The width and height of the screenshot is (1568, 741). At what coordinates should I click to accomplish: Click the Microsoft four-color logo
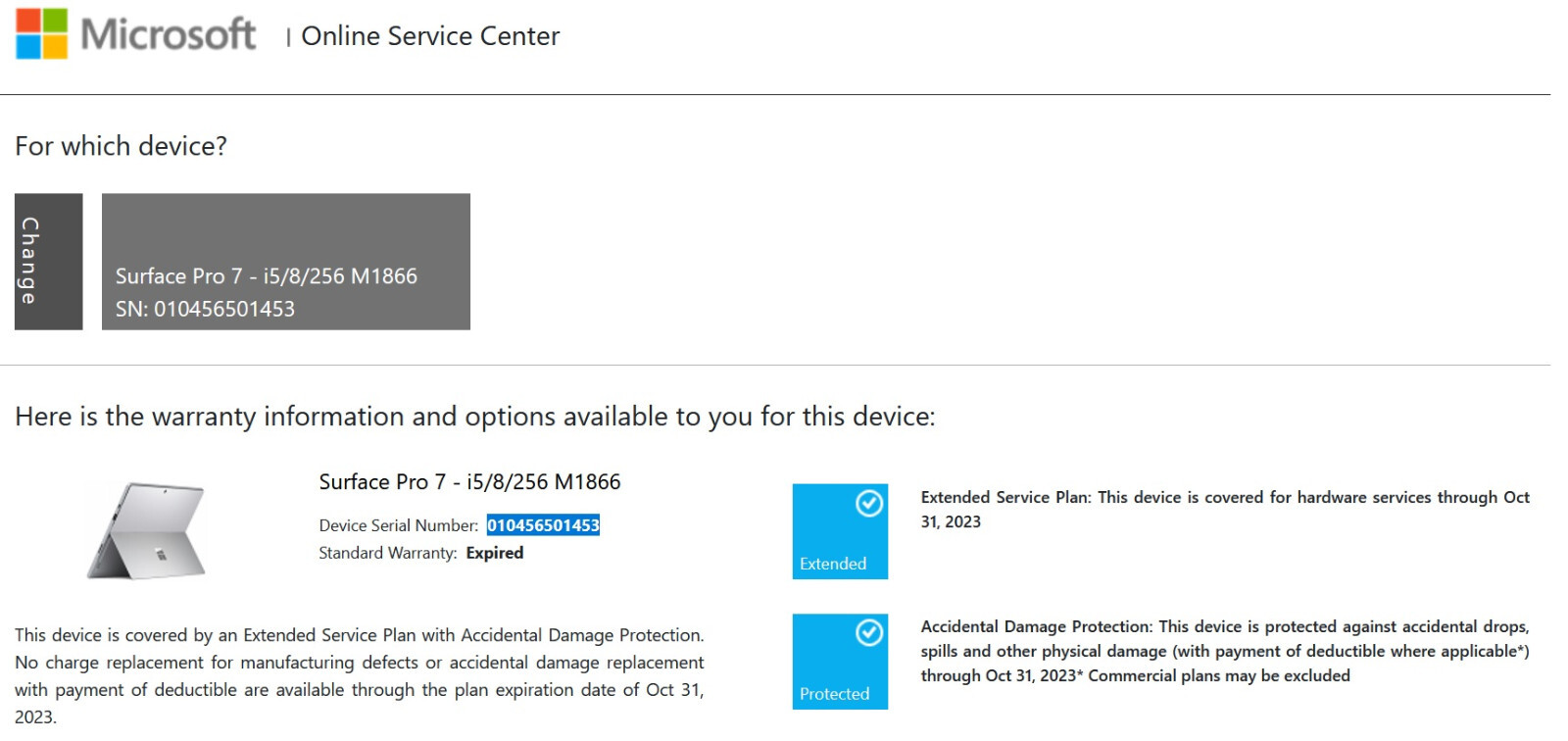(x=42, y=34)
